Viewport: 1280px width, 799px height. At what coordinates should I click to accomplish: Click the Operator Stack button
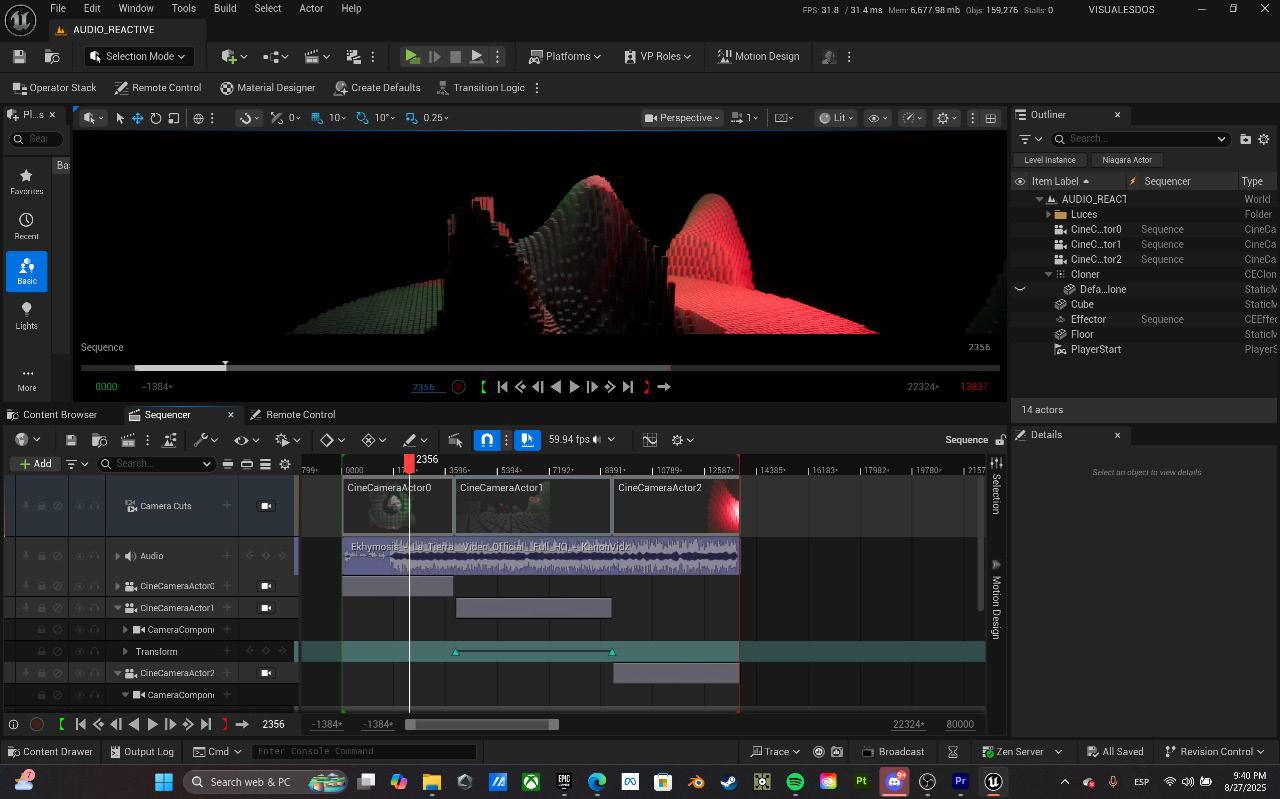pos(54,88)
